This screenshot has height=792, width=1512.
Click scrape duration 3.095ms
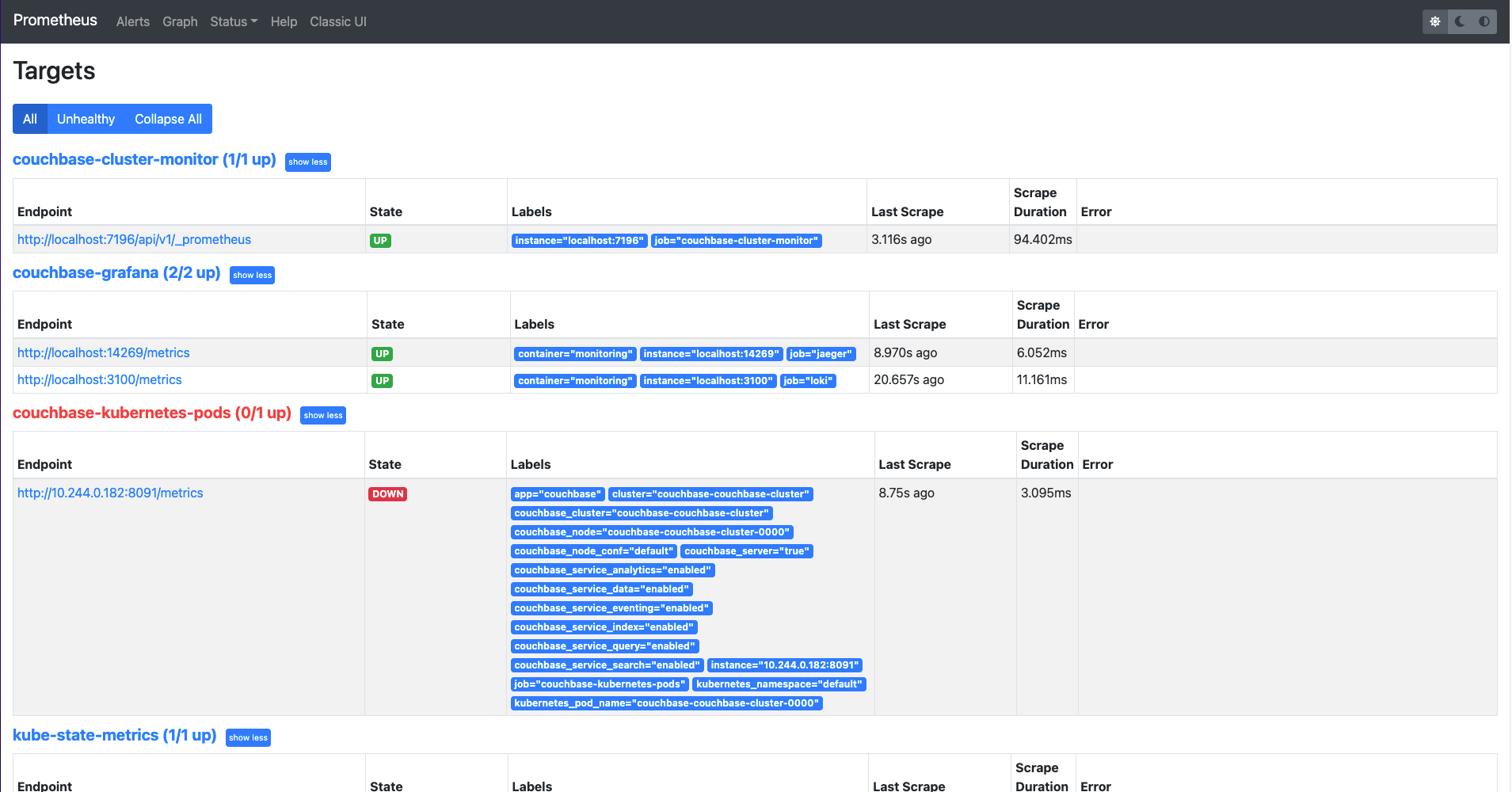coord(1046,493)
